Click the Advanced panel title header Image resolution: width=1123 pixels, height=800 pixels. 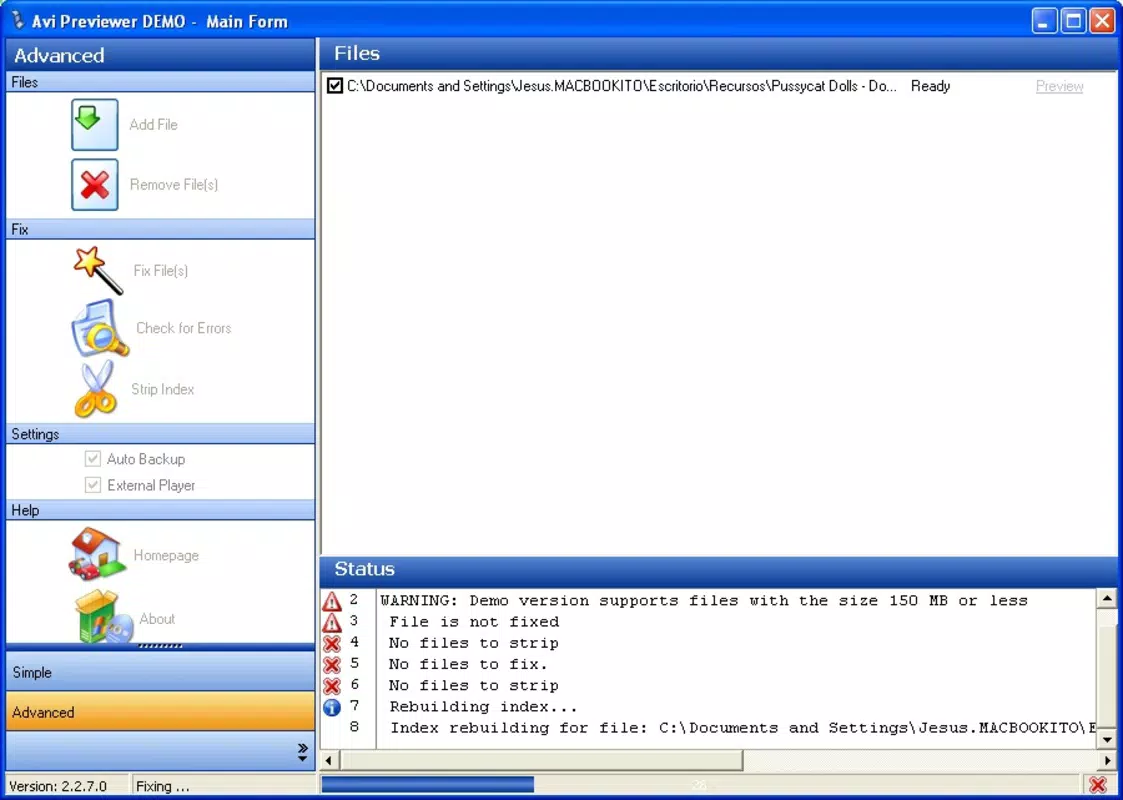(160, 55)
